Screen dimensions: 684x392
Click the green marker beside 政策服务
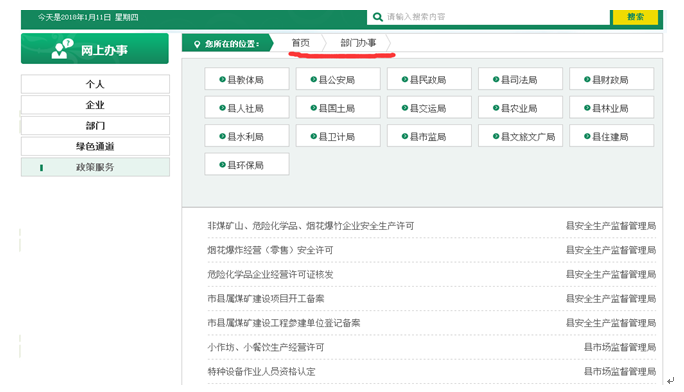41,167
